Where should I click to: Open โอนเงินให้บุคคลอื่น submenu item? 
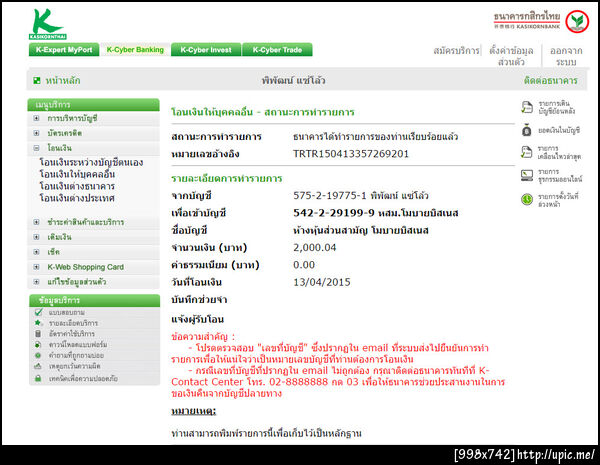pos(77,174)
